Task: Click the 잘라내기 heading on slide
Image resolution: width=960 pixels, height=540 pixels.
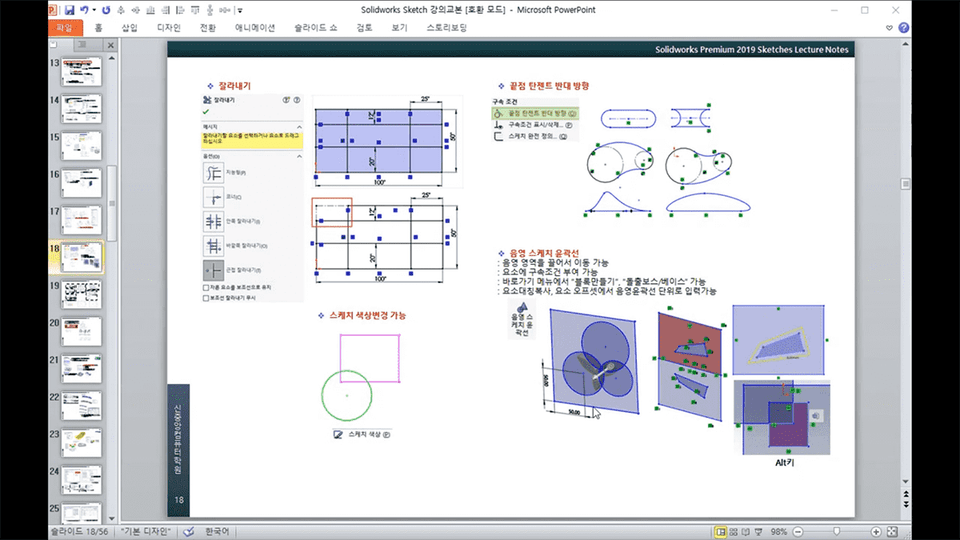Action: 234,86
